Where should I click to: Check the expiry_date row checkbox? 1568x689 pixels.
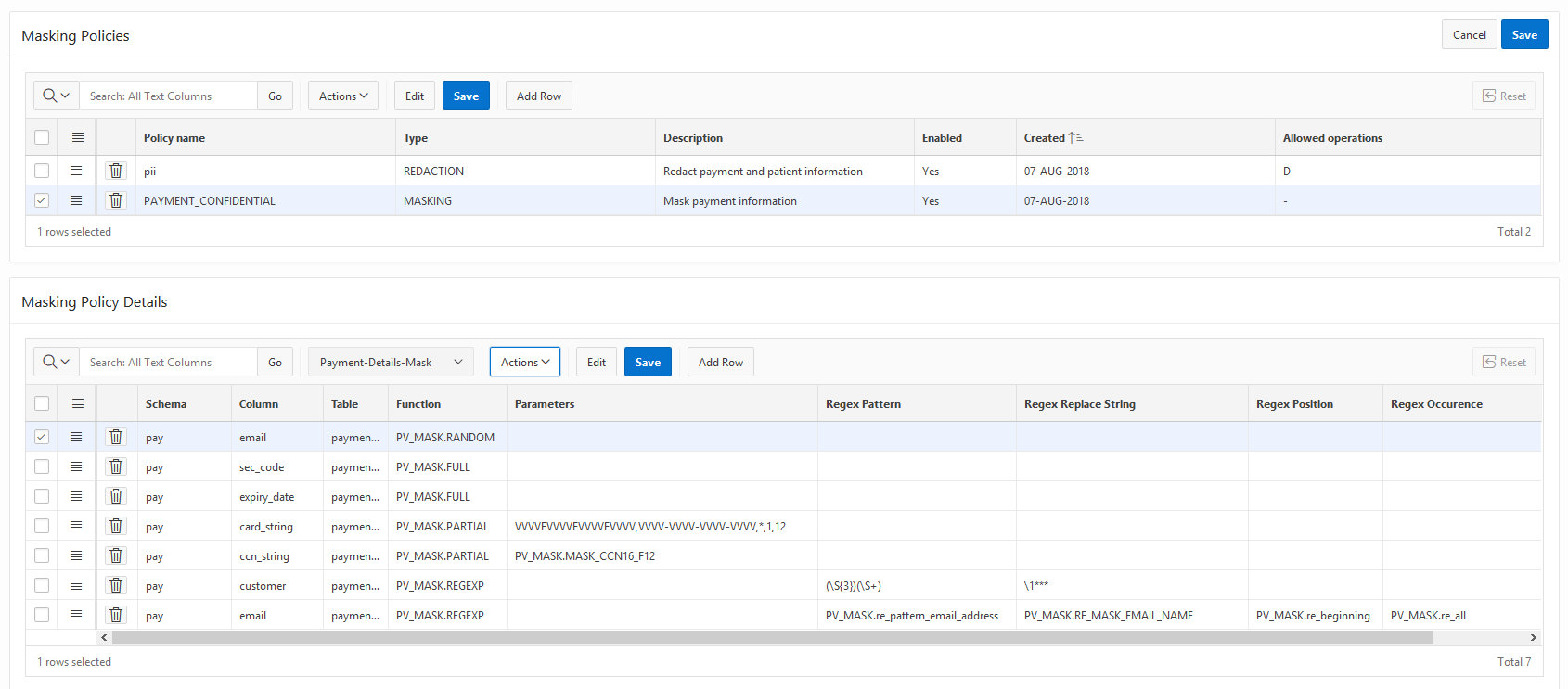point(42,496)
